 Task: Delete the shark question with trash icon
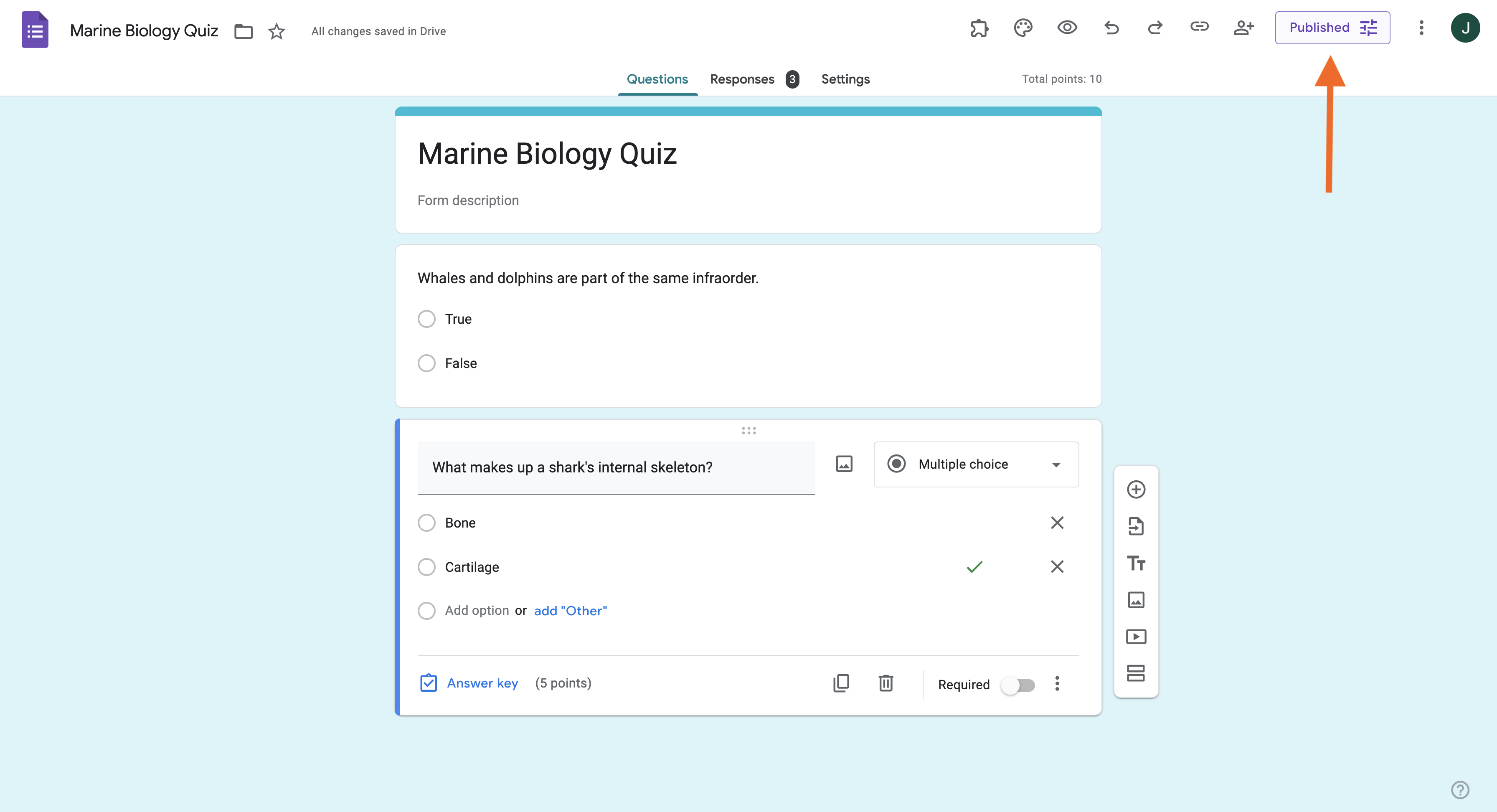click(x=886, y=683)
